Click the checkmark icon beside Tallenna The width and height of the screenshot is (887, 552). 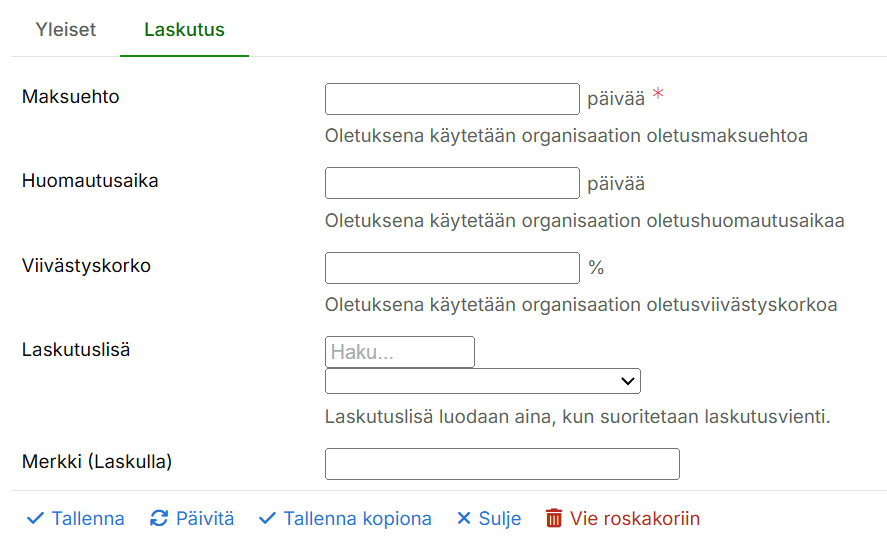[35, 518]
